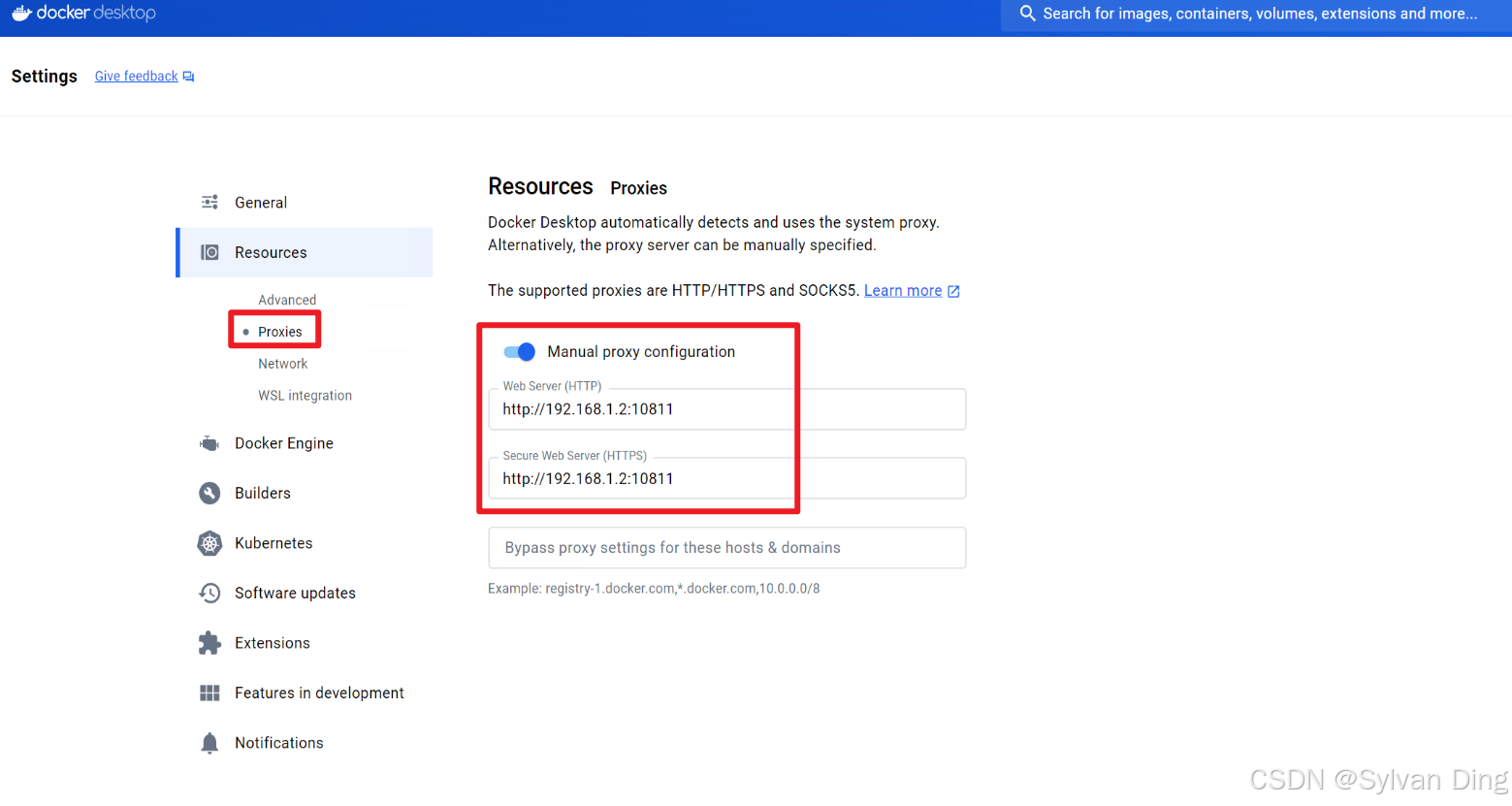This screenshot has height=806, width=1512.
Task: Click the Docker Engine whale icon
Action: coord(209,443)
